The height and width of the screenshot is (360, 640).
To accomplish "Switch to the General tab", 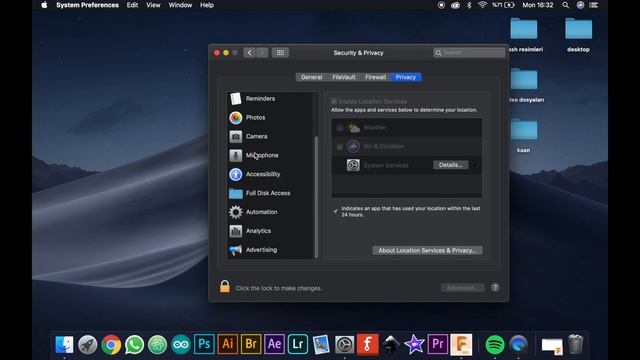I will (x=311, y=77).
